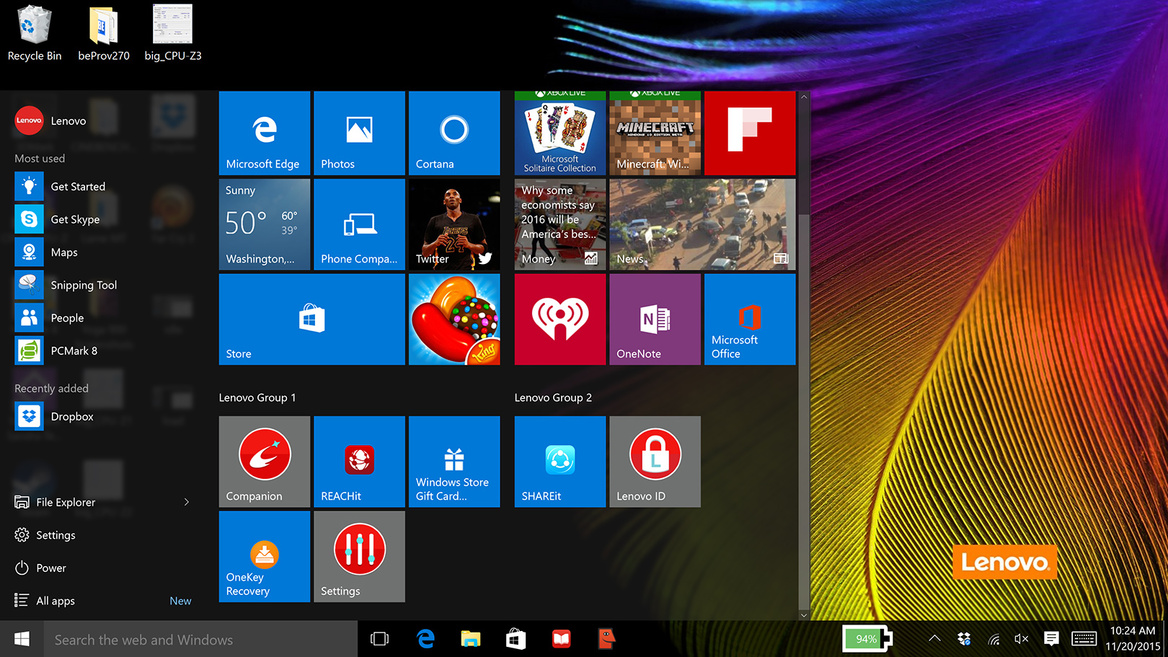Launch the Cortana tile
Image resolution: width=1168 pixels, height=657 pixels.
point(454,133)
